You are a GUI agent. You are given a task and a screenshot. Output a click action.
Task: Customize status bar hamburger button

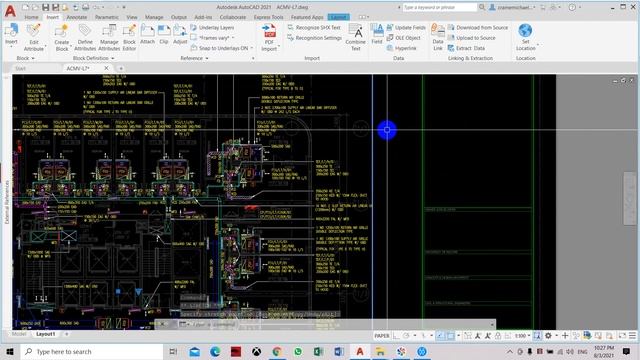point(632,336)
